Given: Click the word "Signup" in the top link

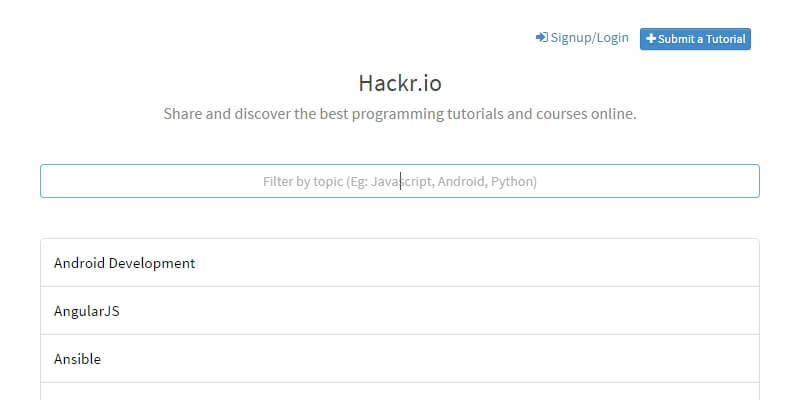Looking at the screenshot, I should [571, 38].
